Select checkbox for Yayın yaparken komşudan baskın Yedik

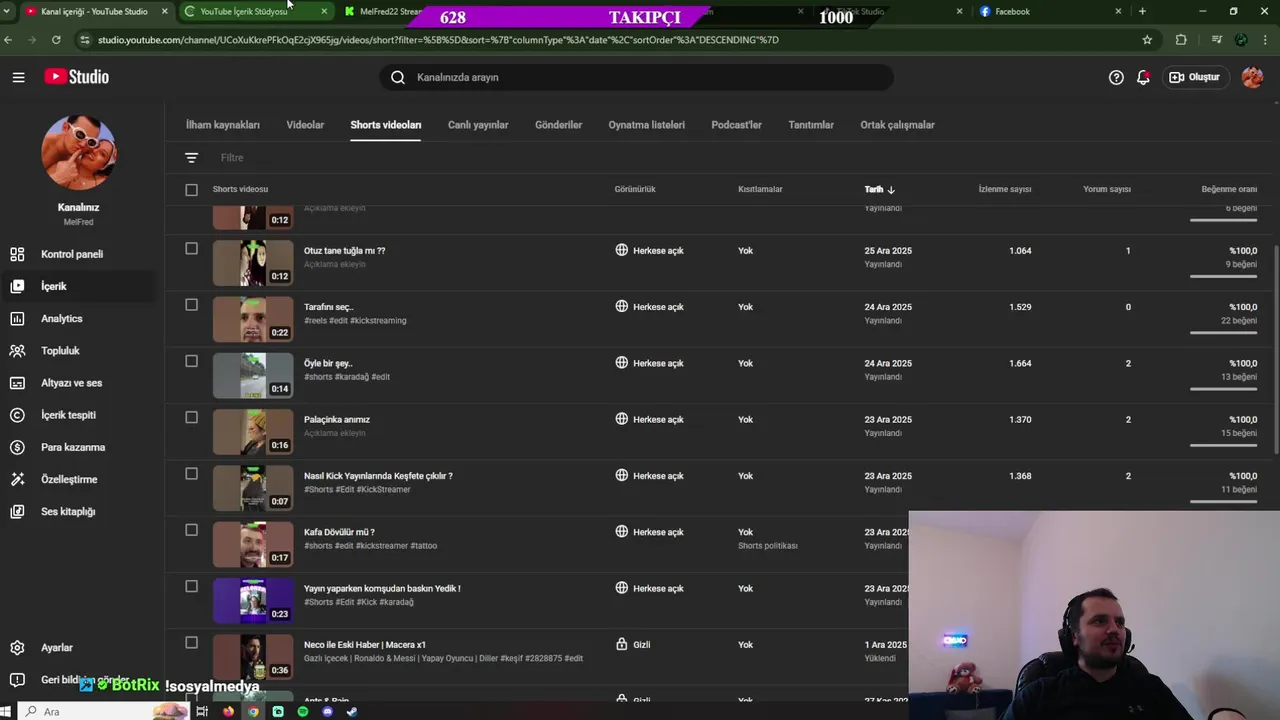pos(191,586)
